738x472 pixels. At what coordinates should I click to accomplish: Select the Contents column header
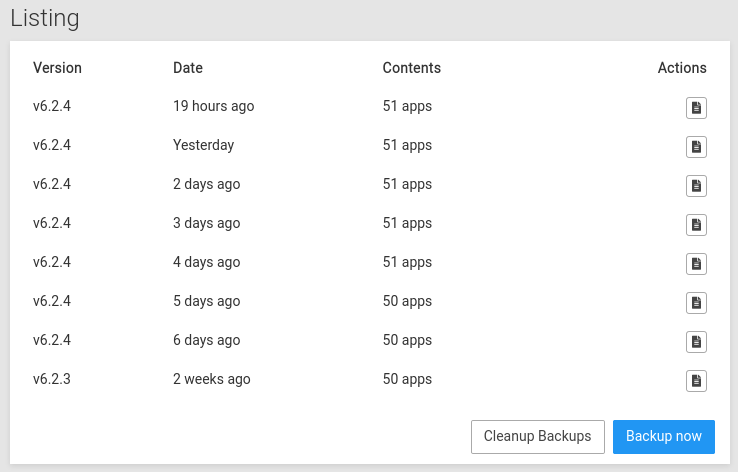pos(411,68)
